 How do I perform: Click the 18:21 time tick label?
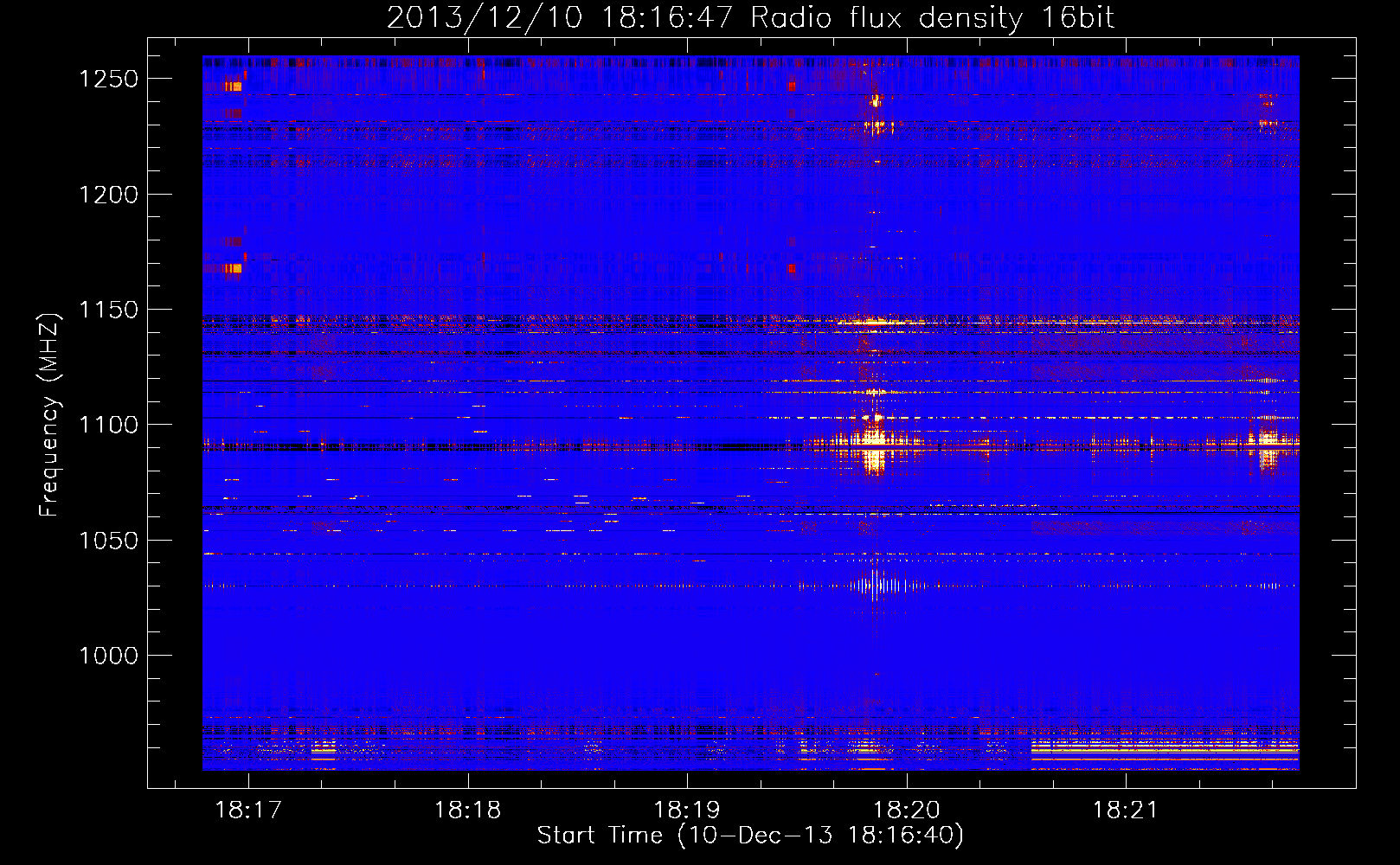[x=1126, y=810]
